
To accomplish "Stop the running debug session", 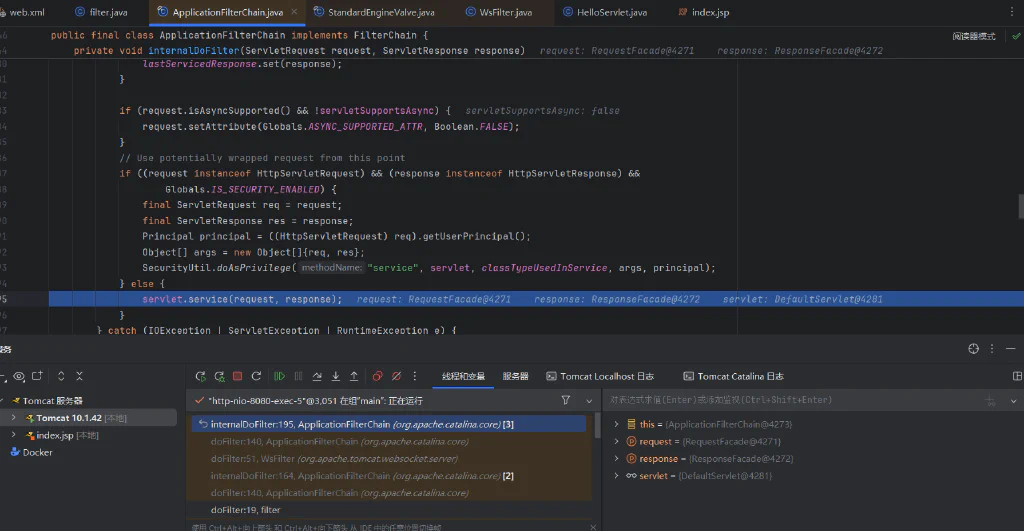I will (x=238, y=376).
